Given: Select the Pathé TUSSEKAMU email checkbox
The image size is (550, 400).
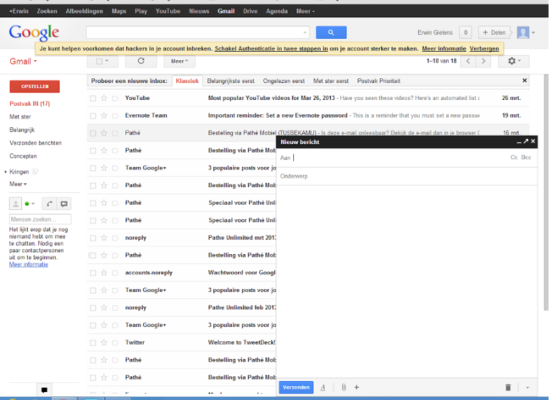Looking at the screenshot, I should pyautogui.click(x=93, y=133).
